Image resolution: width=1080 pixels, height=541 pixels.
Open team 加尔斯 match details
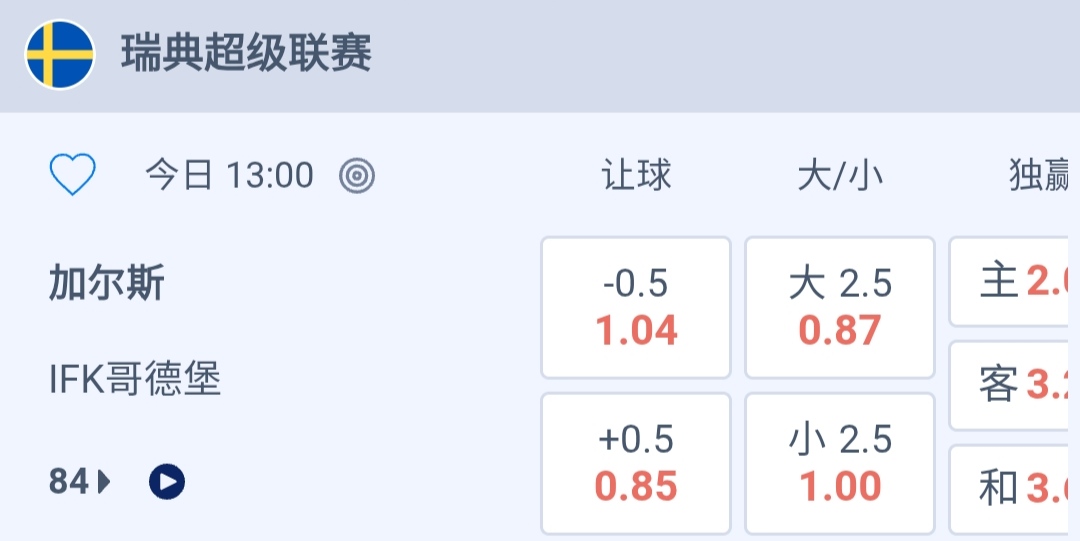tap(107, 284)
